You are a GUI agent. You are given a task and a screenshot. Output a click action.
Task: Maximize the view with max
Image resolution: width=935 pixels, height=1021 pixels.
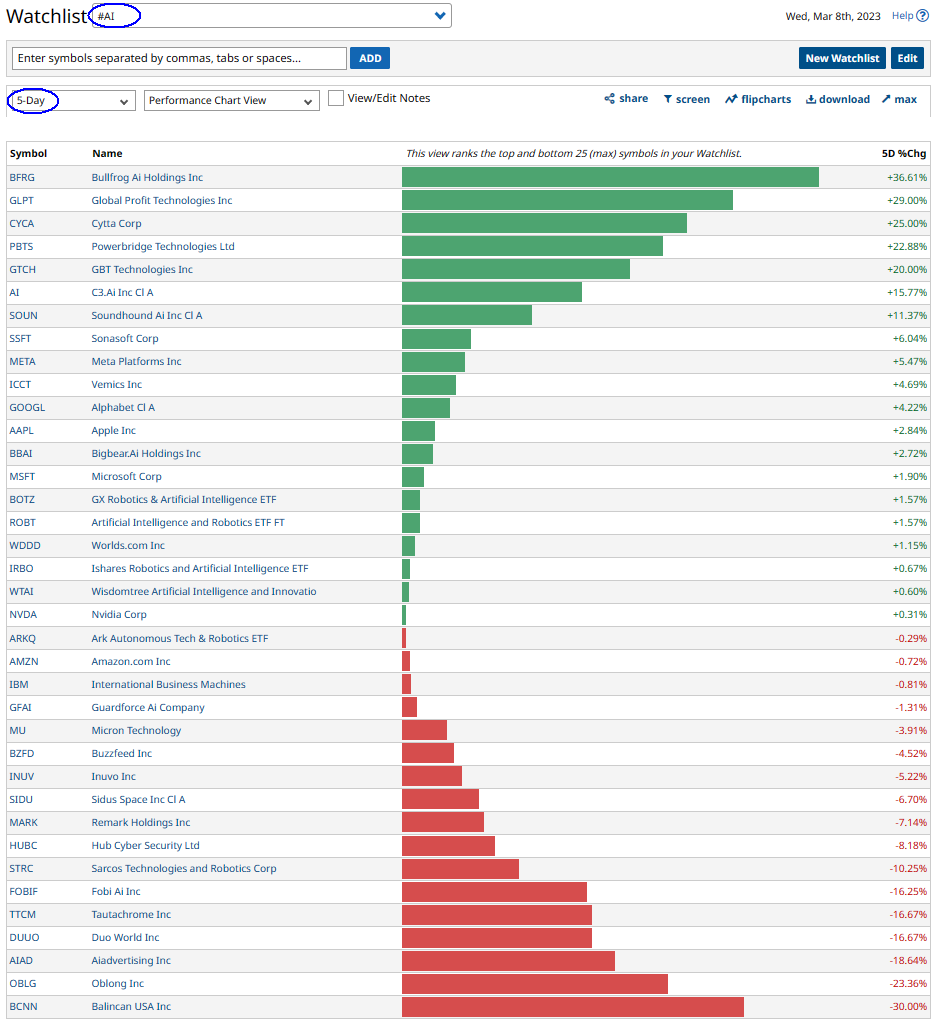[899, 99]
